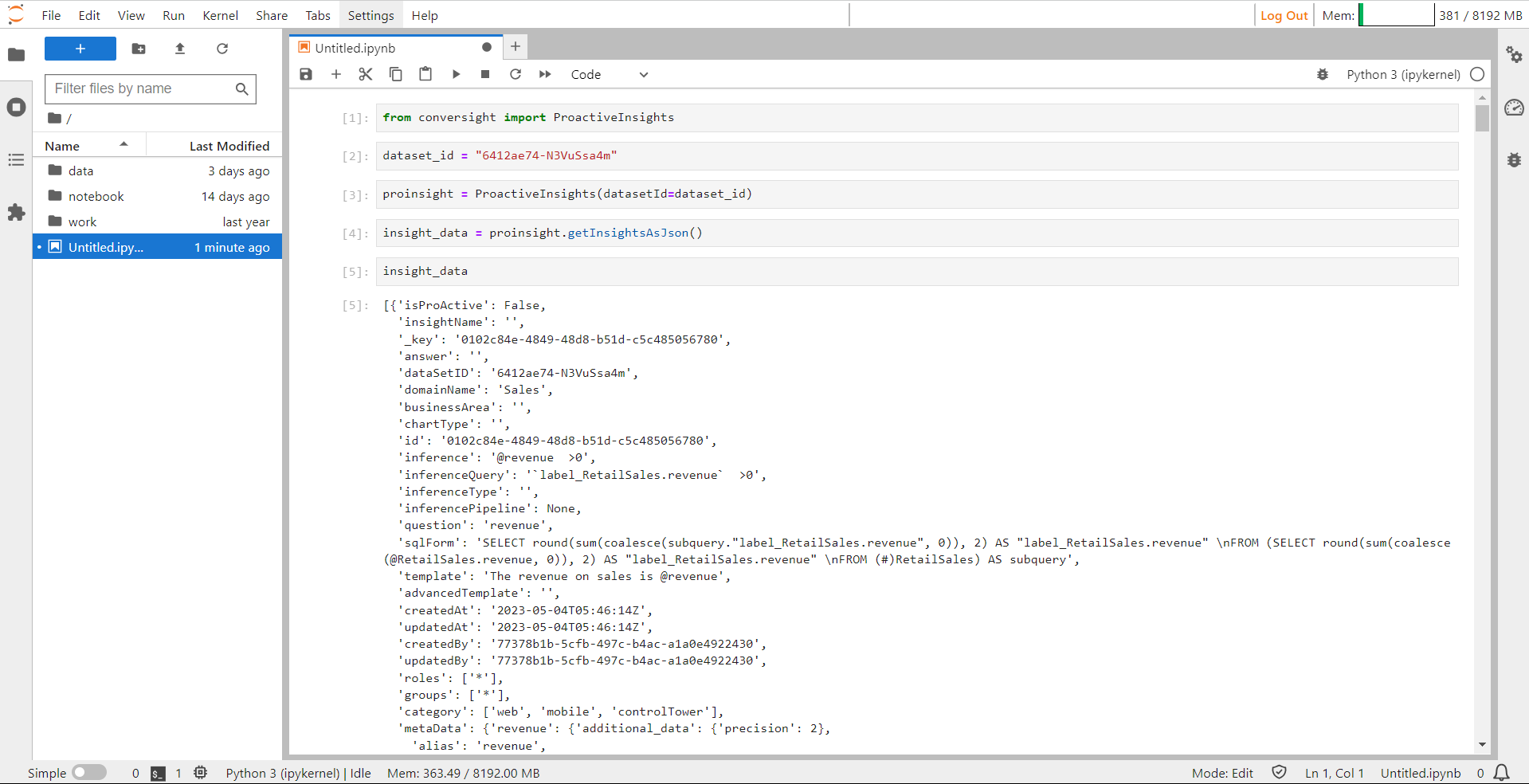Open the View menu
Viewport: 1529px width, 784px height.
click(131, 15)
